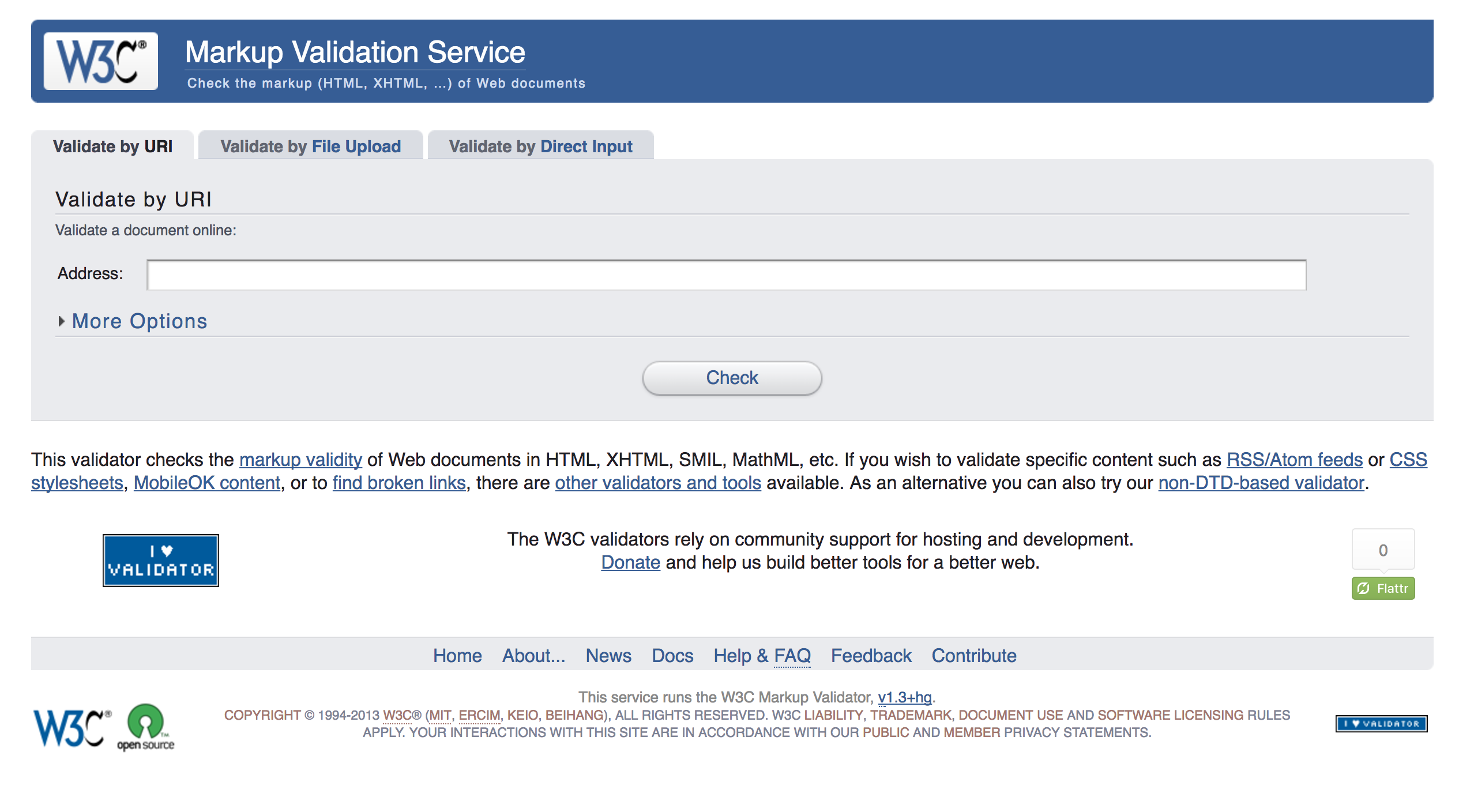1459x812 pixels.
Task: Open the TRADEMARK link in footer
Action: 911,715
